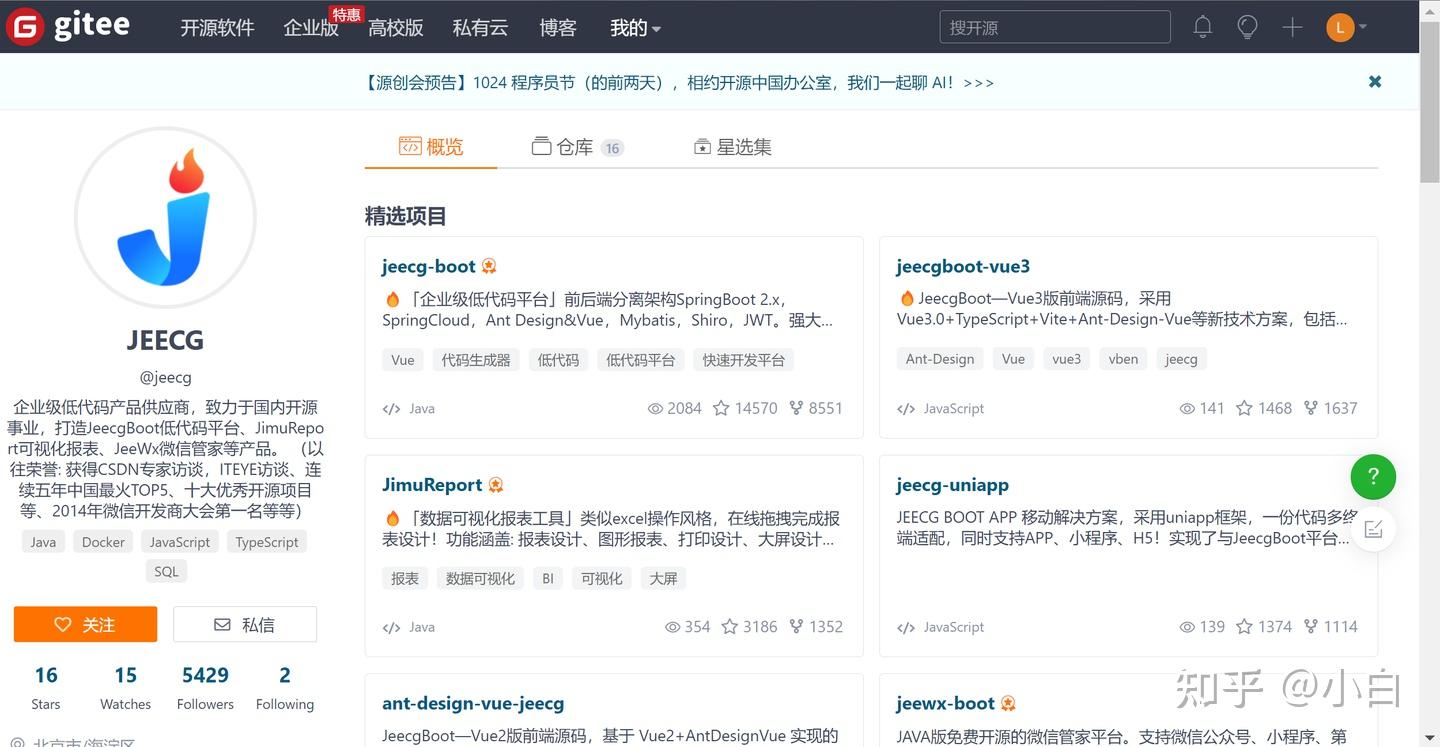Click the JEECG profile avatar image

tap(165, 216)
